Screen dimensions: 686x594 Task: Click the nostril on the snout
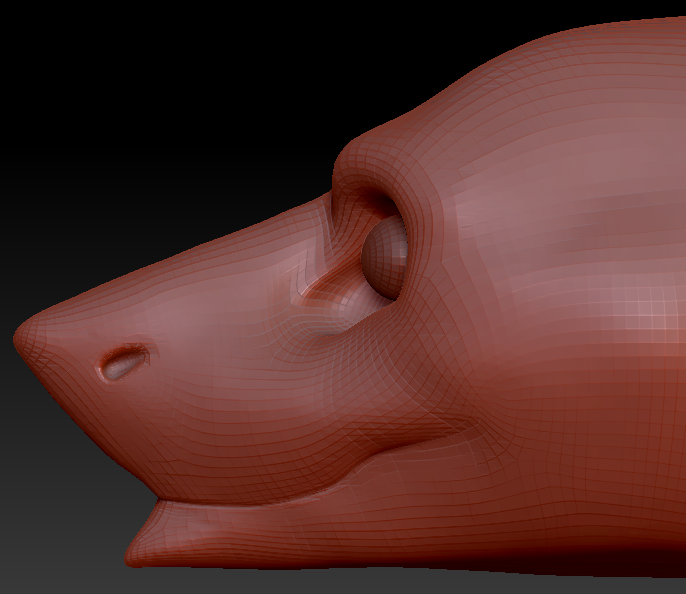[123, 364]
